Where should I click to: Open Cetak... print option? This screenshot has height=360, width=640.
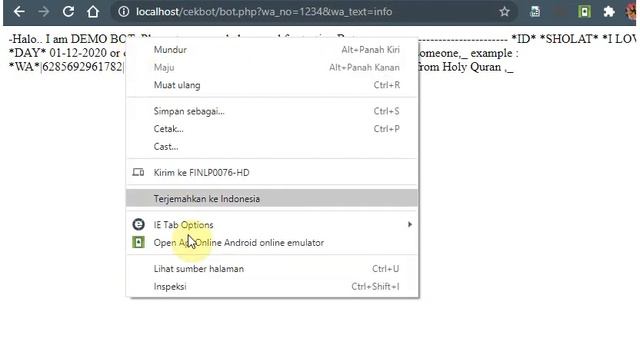point(272,129)
